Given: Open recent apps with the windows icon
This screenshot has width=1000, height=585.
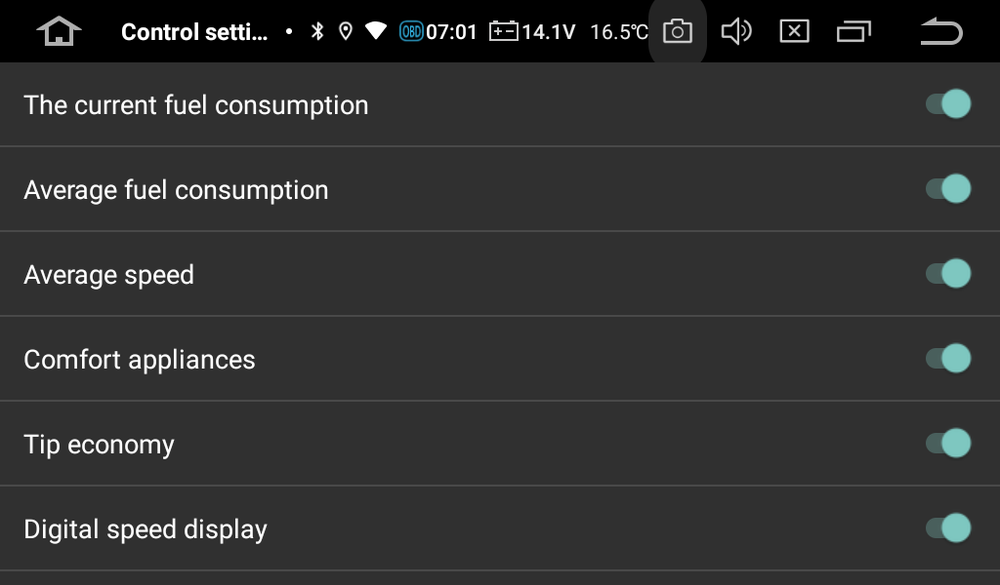Looking at the screenshot, I should pyautogui.click(x=855, y=31).
